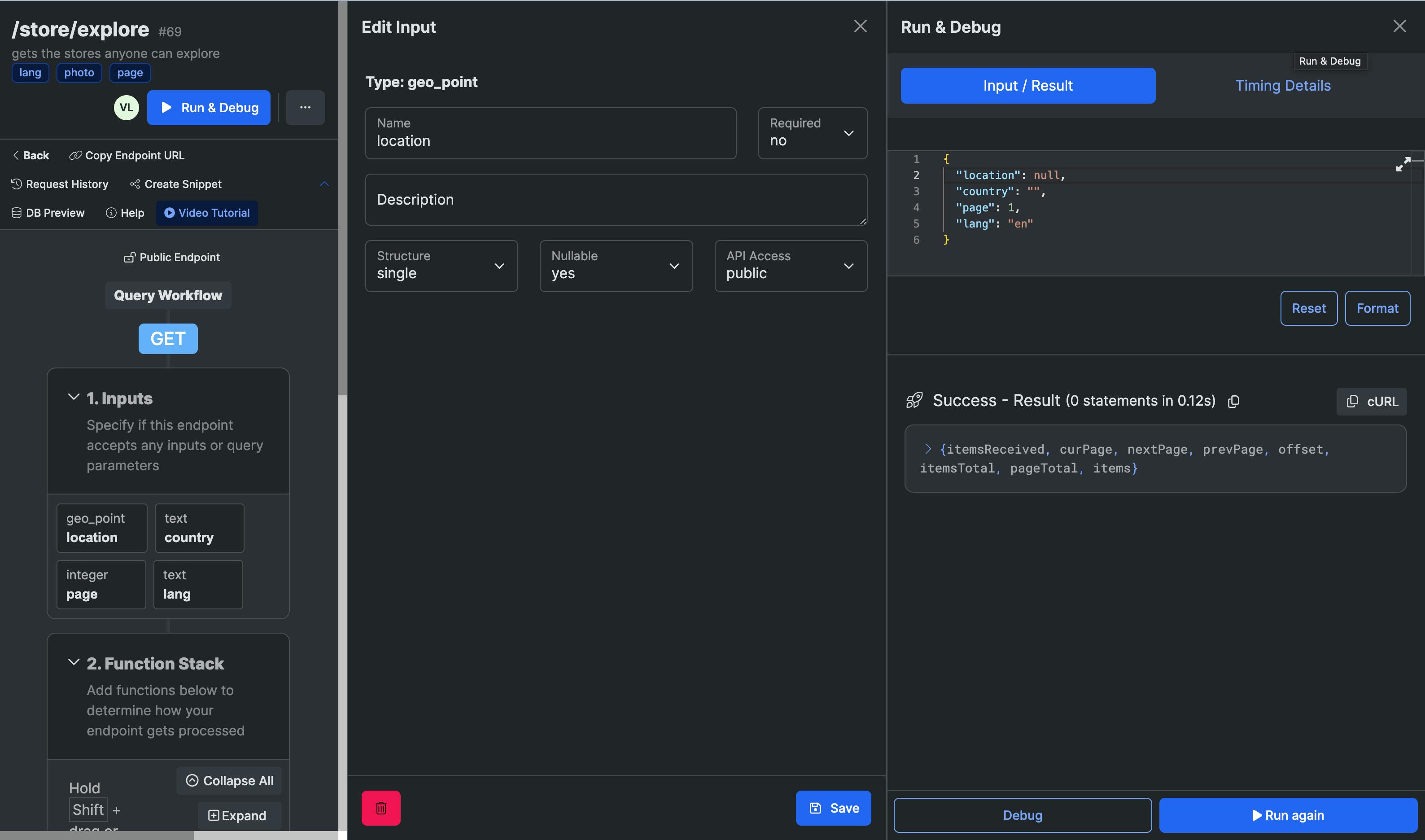Click the Description text area
The height and width of the screenshot is (840, 1425).
[616, 199]
